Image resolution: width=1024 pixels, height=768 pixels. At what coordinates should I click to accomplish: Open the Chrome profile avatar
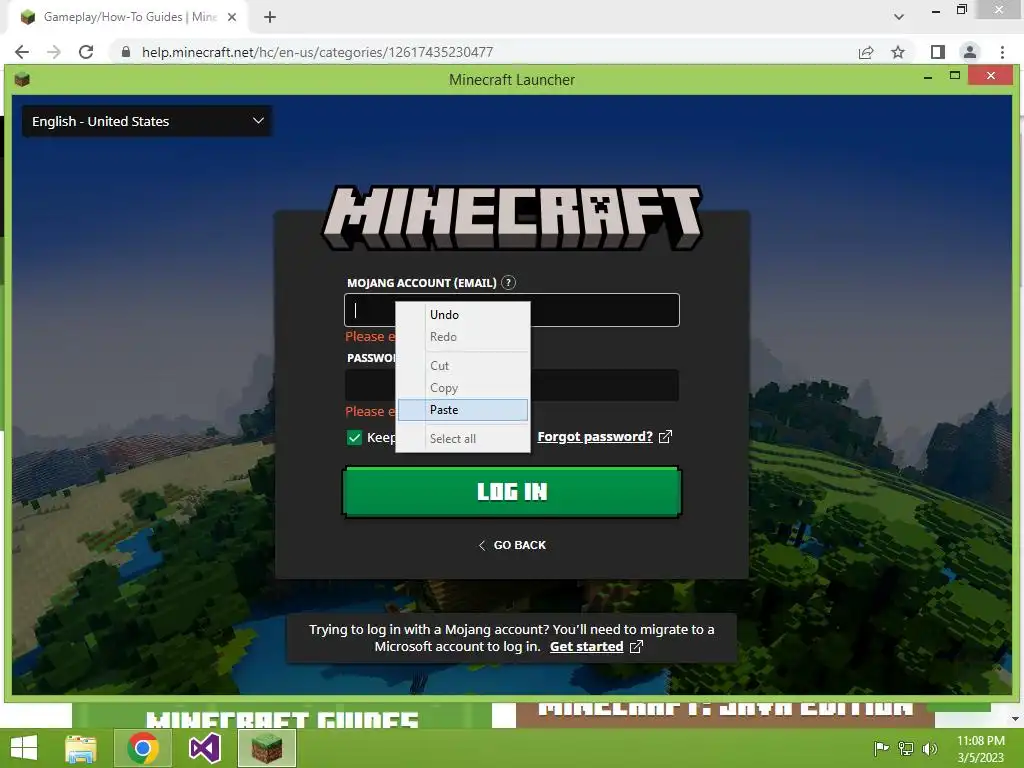click(970, 52)
